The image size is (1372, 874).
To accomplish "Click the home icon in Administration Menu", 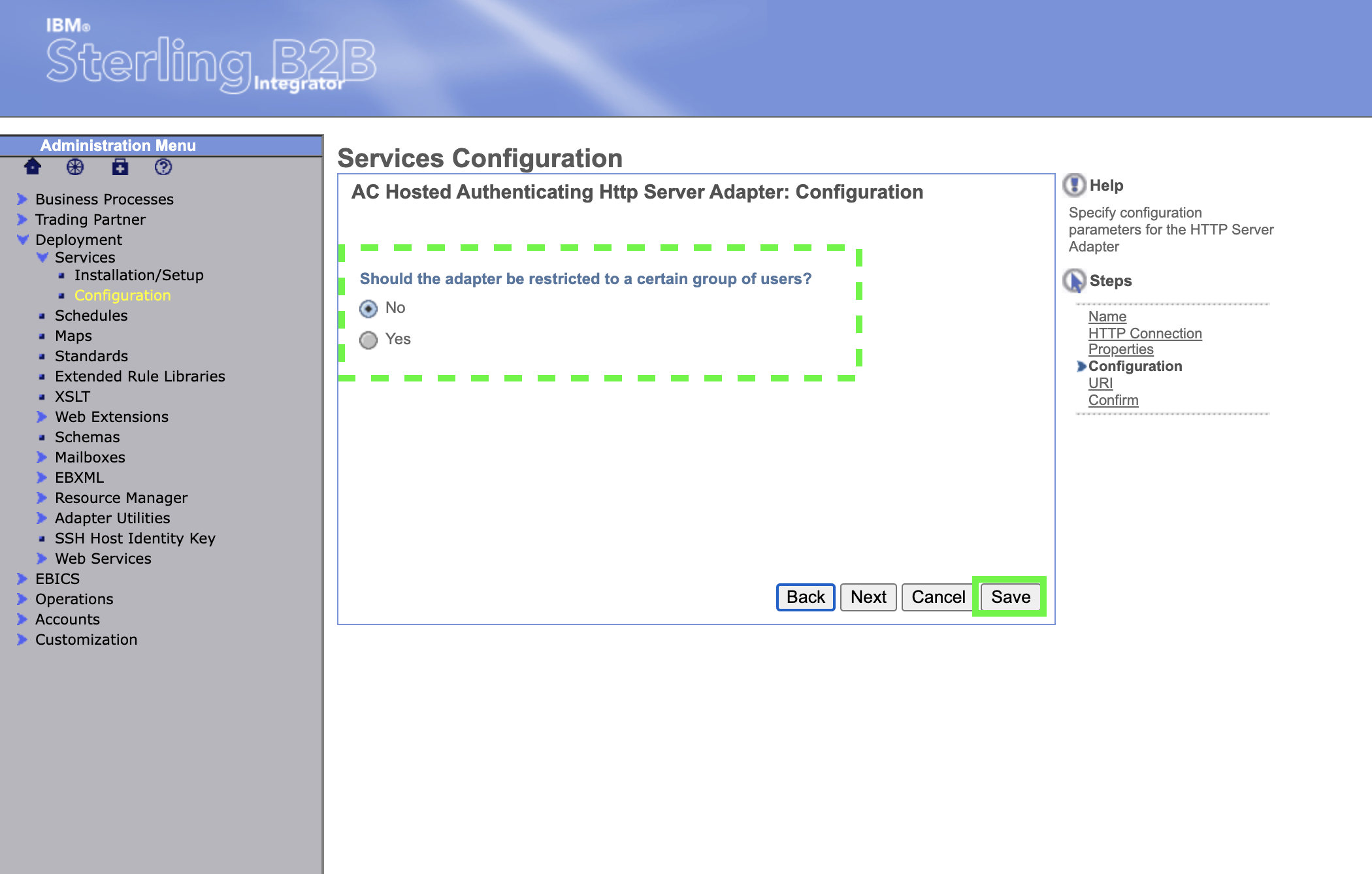I will 33,167.
